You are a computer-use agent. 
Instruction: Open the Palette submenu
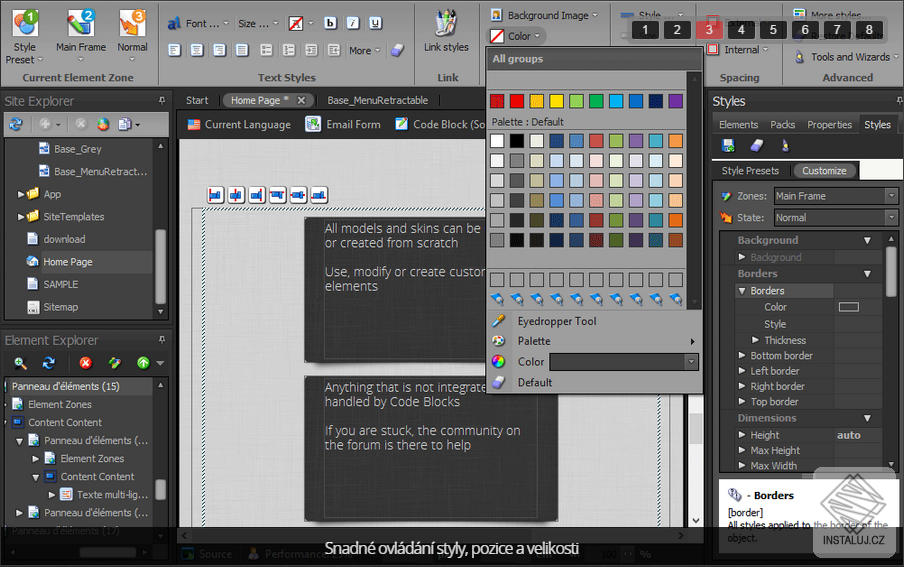coord(595,341)
